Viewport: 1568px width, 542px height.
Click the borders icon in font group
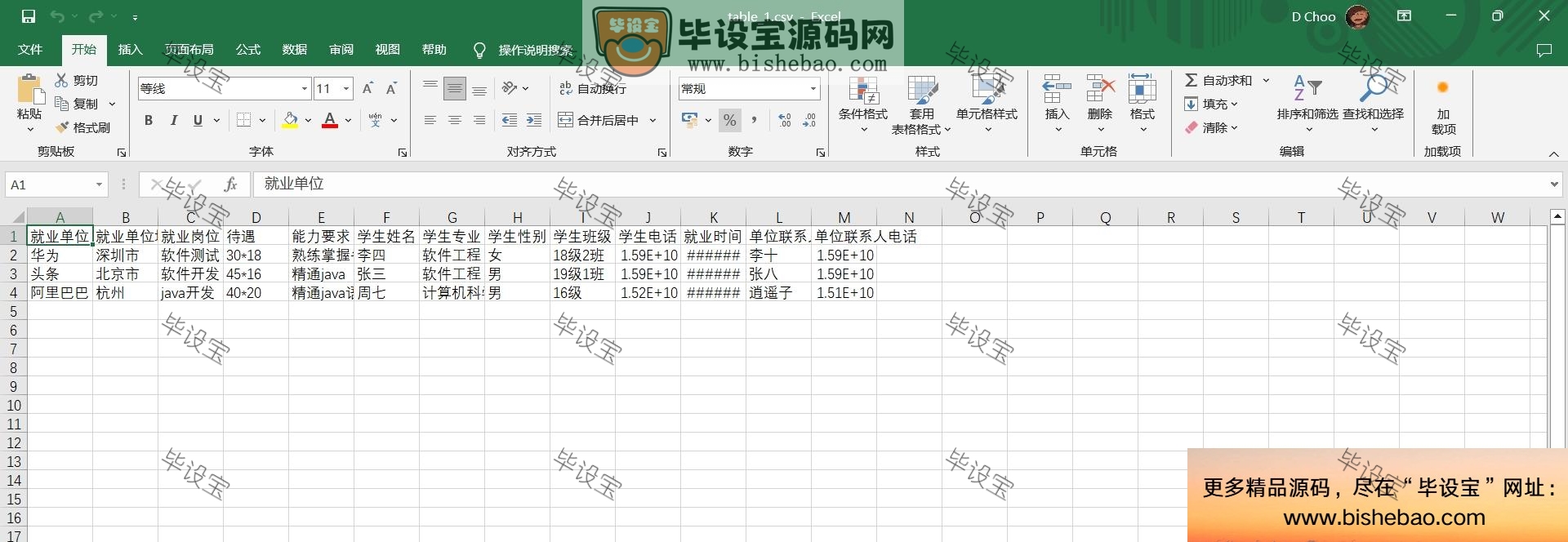click(243, 120)
